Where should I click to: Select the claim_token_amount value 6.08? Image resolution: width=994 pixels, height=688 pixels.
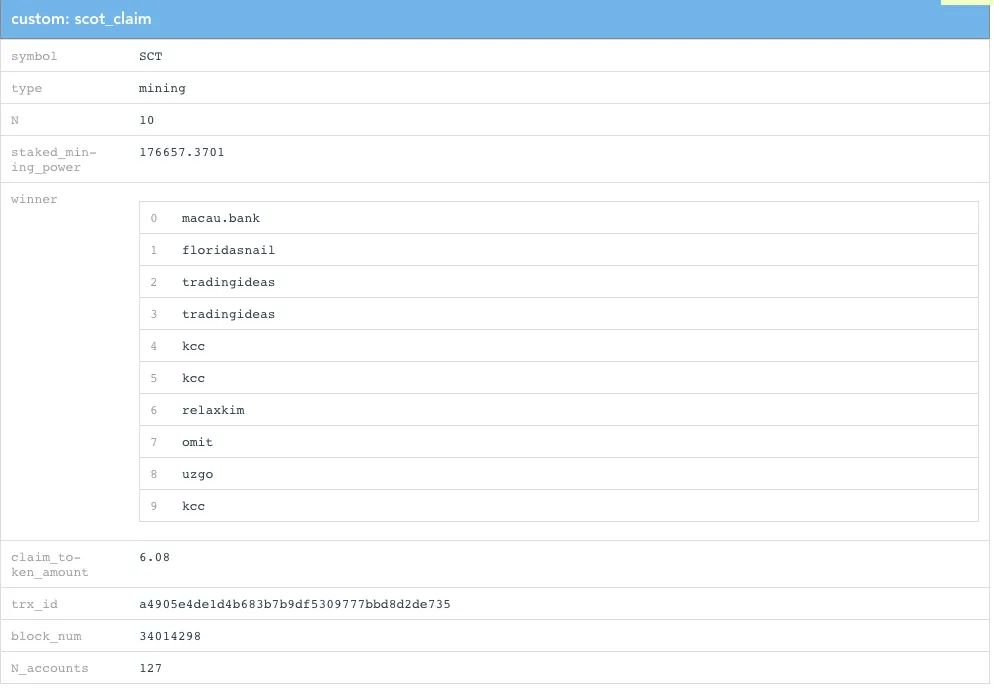(x=153, y=557)
